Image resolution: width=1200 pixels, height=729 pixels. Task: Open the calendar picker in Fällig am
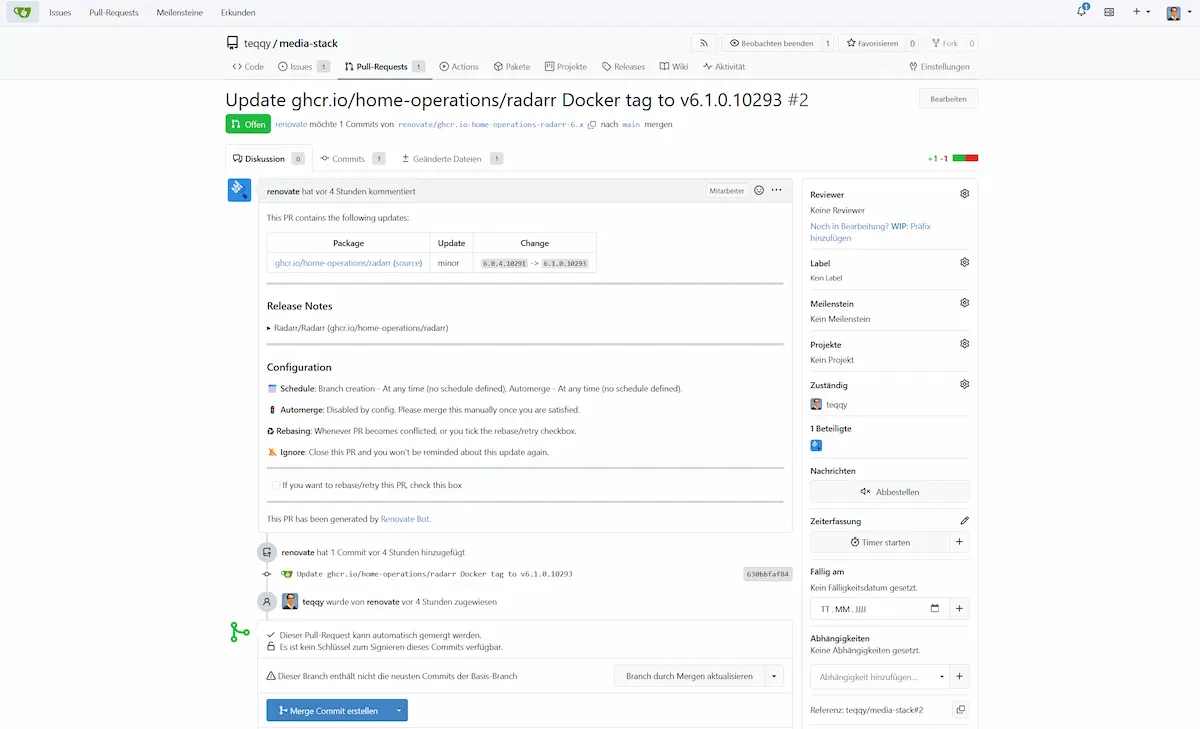point(935,607)
